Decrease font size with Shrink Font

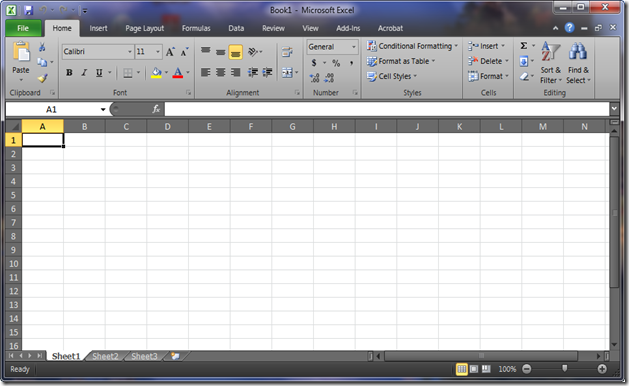pyautogui.click(x=184, y=52)
